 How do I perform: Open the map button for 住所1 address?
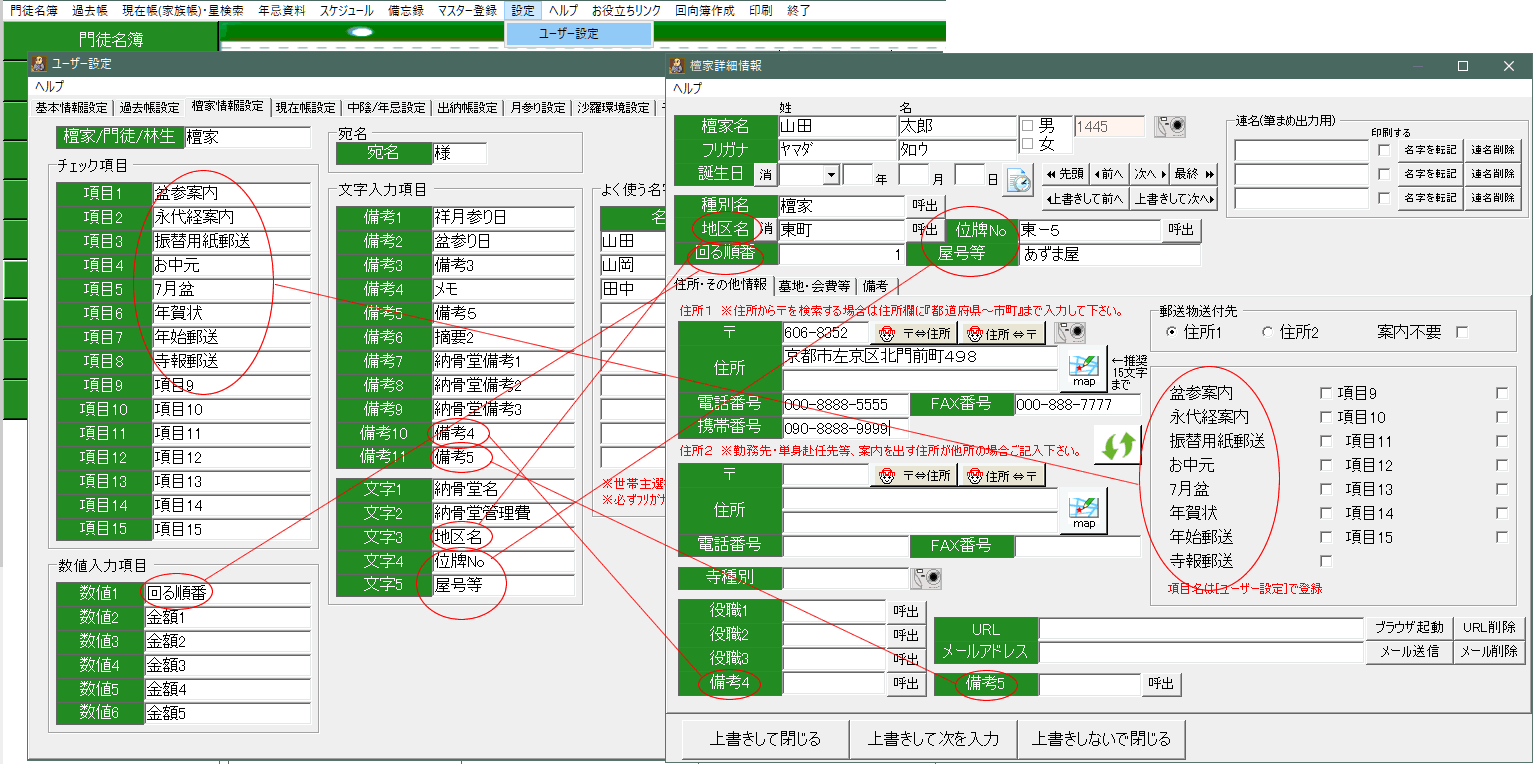1083,368
